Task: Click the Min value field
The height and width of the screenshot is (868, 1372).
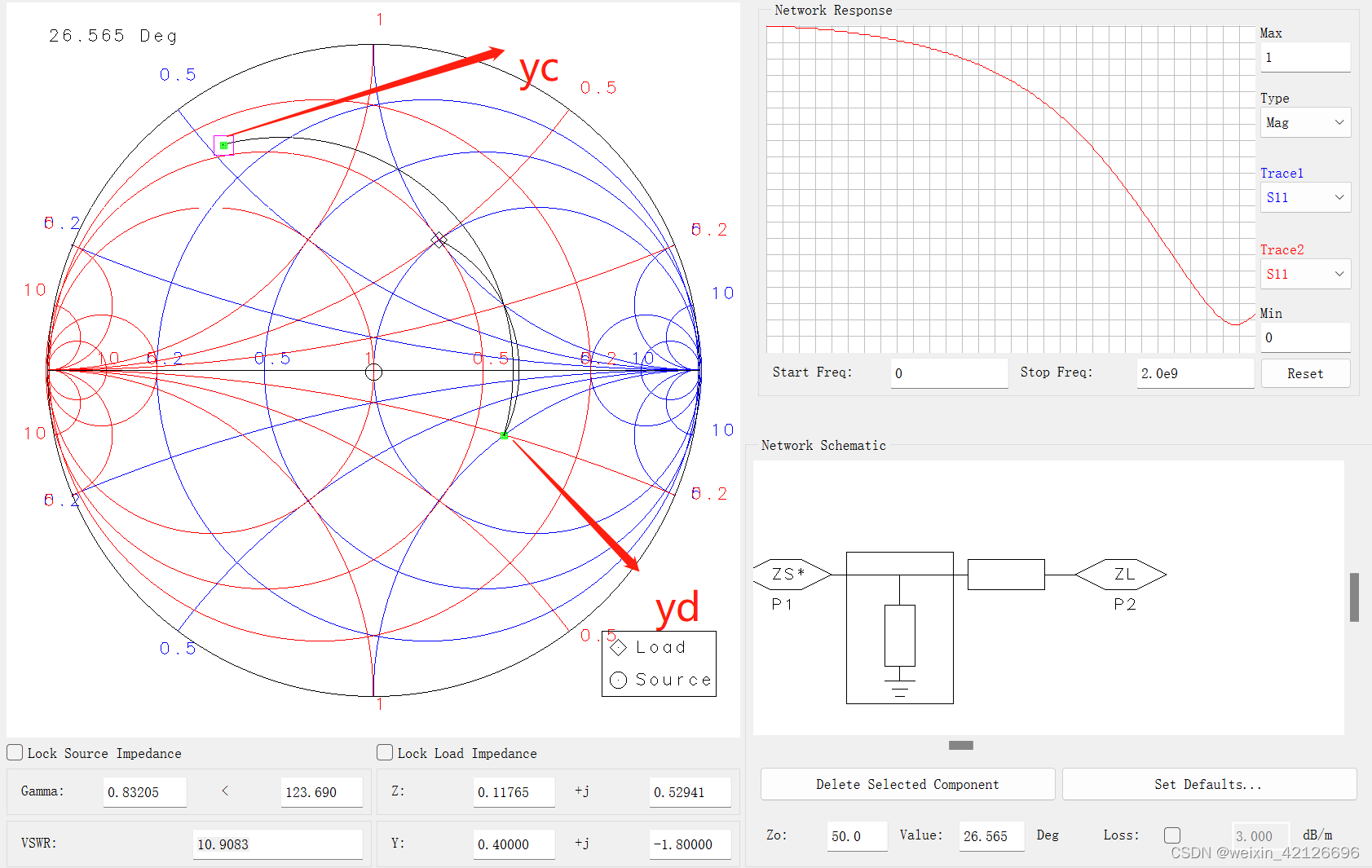Action: pyautogui.click(x=1306, y=337)
